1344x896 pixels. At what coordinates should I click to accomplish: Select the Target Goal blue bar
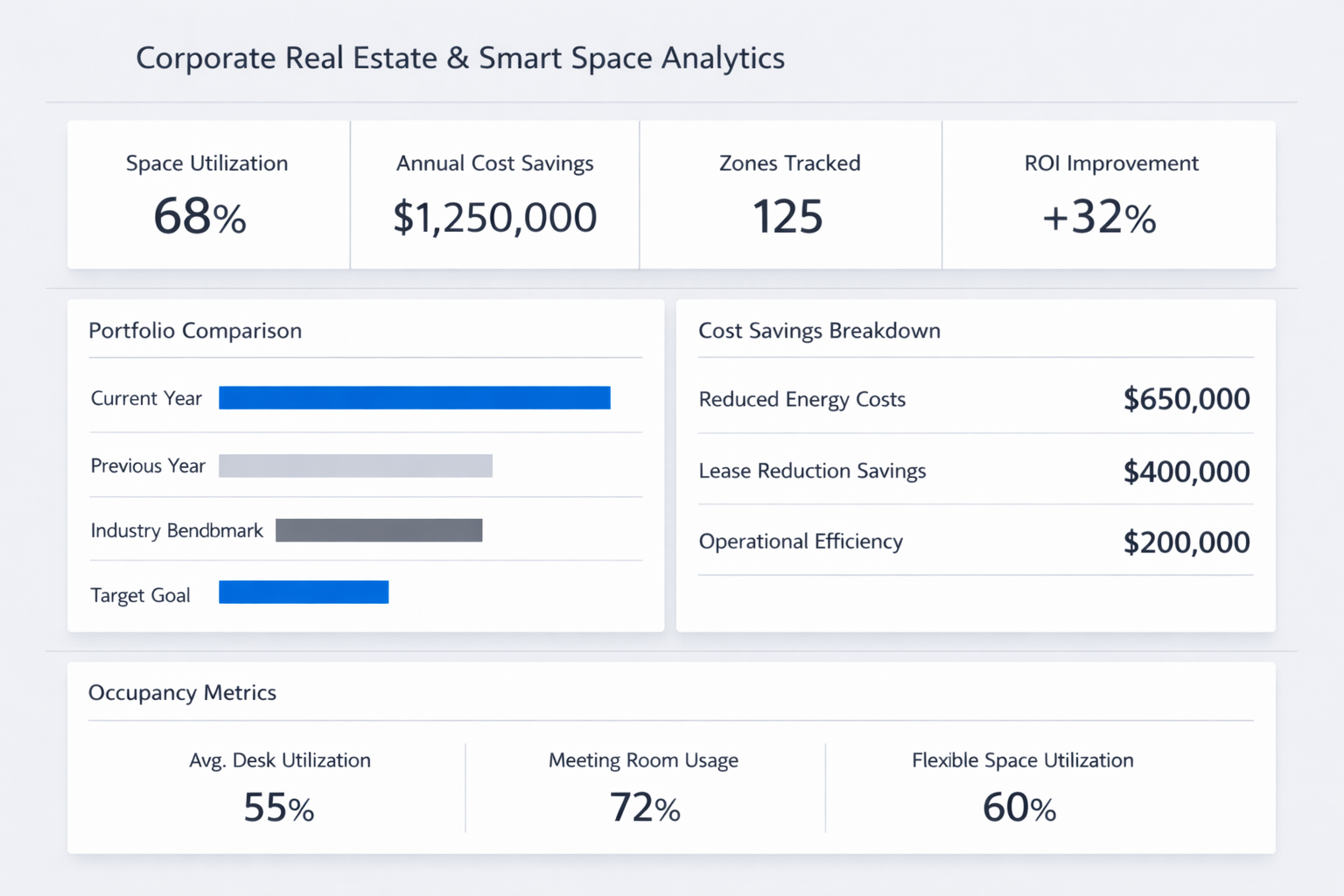303,592
